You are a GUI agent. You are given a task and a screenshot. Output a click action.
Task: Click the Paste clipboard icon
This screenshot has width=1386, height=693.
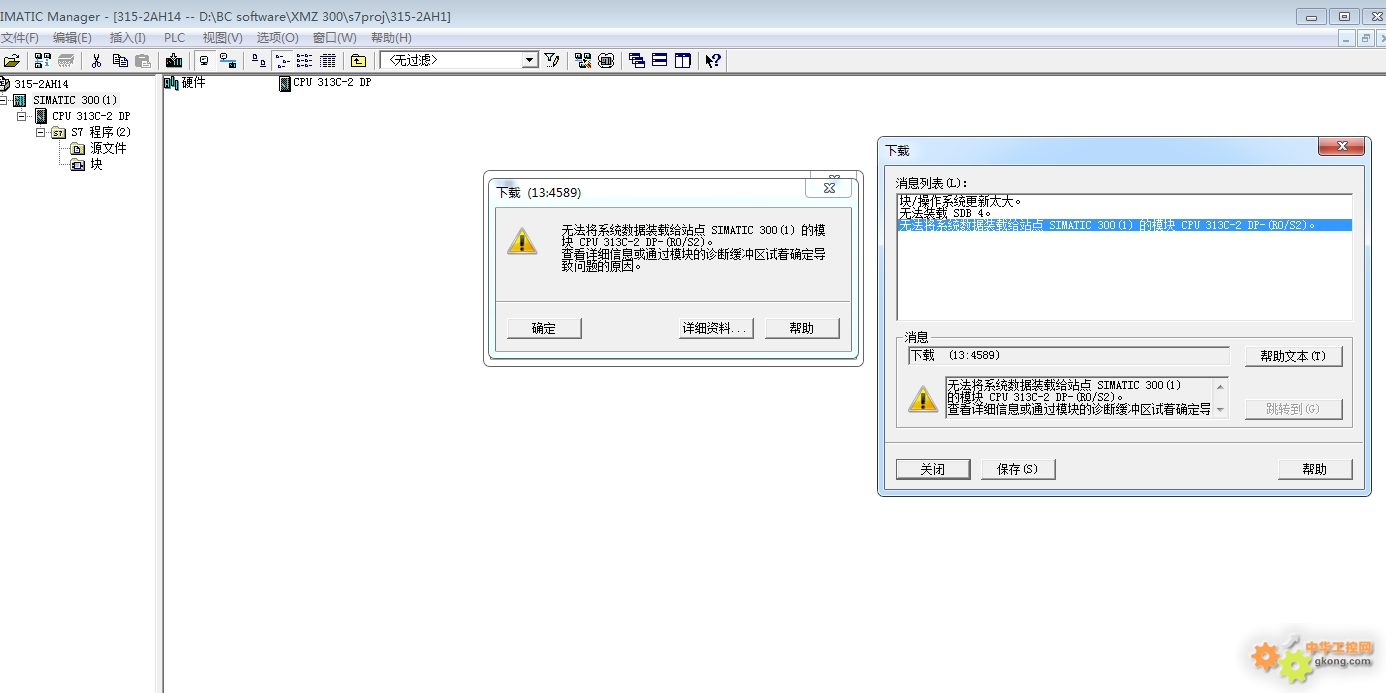pos(143,61)
